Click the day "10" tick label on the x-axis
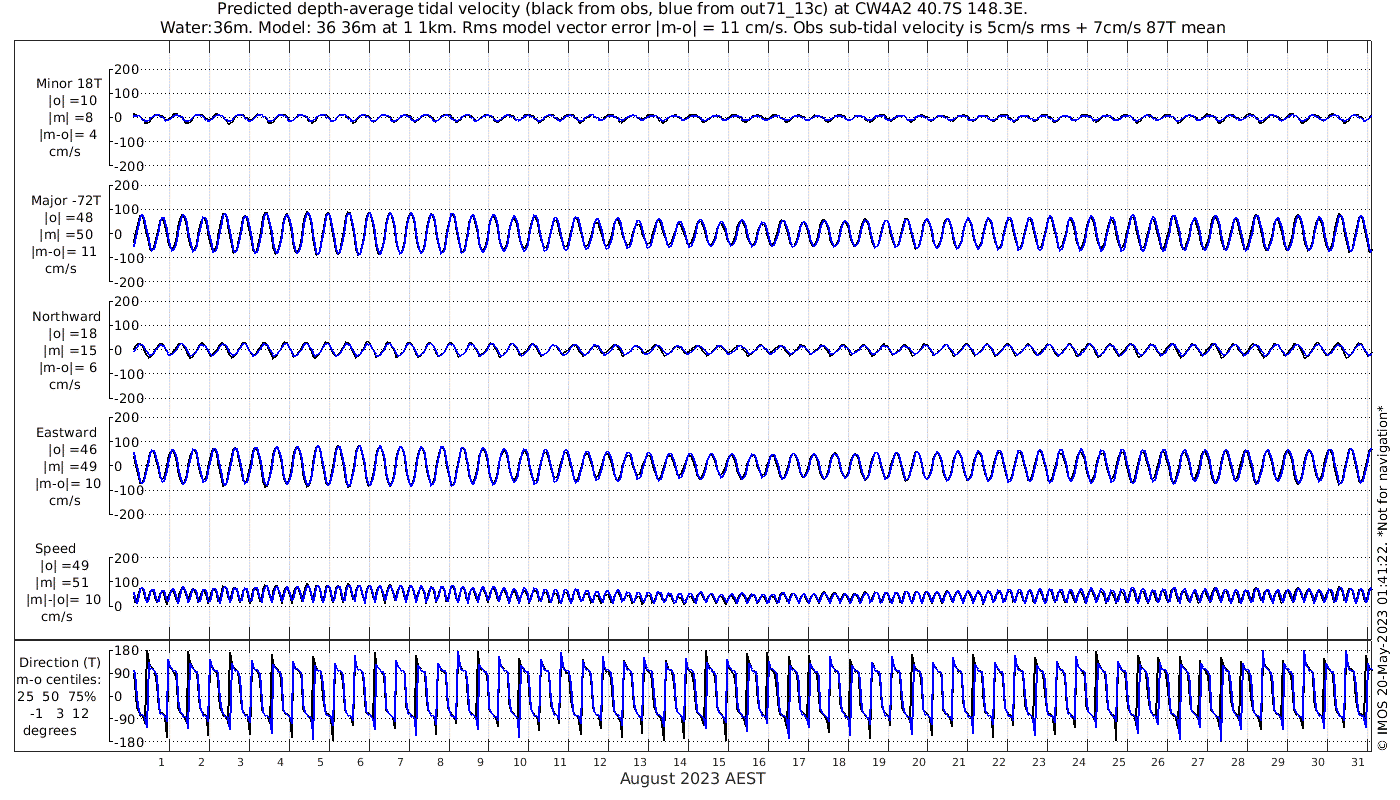This screenshot has width=1400, height=800. (520, 762)
